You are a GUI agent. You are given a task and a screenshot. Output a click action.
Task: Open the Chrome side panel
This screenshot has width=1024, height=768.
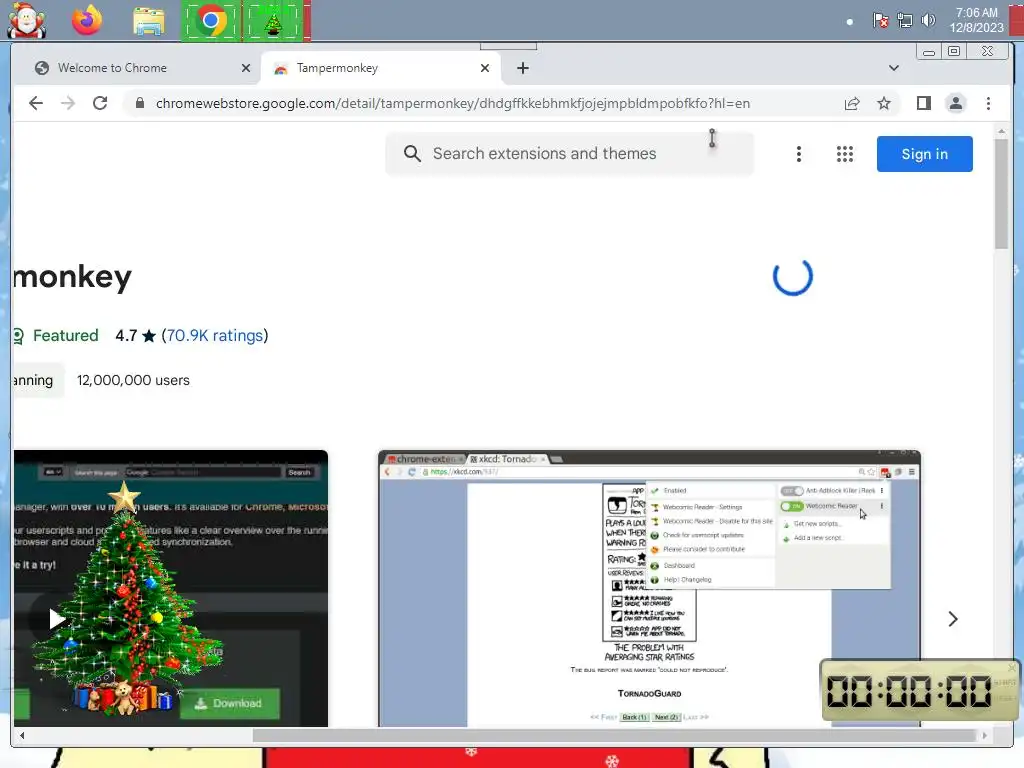click(923, 103)
